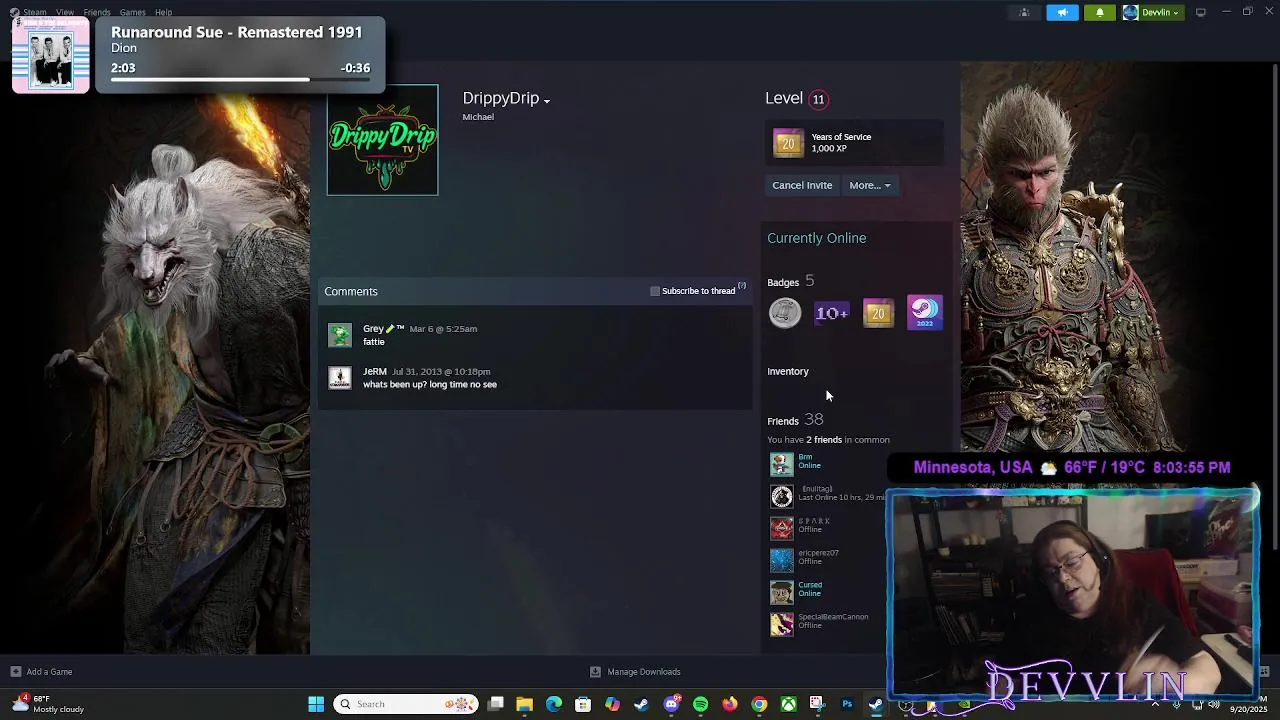
Task: View the 20 years service badge icon
Action: point(878,313)
